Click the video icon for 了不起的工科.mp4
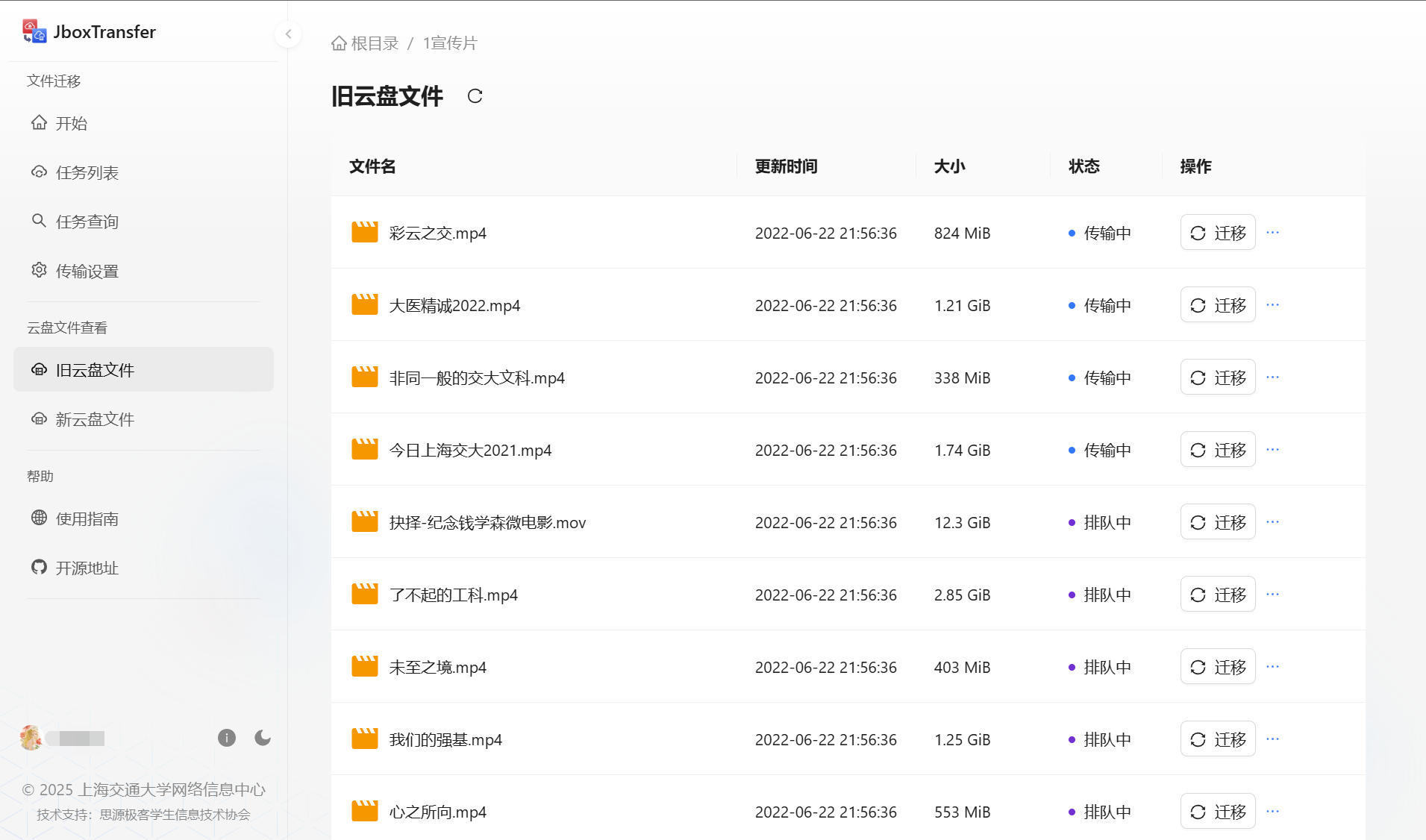Viewport: 1426px width, 840px height. (365, 595)
